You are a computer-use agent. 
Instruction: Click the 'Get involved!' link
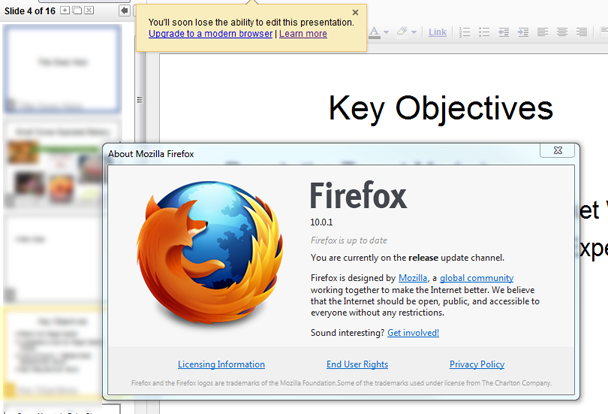(x=413, y=333)
